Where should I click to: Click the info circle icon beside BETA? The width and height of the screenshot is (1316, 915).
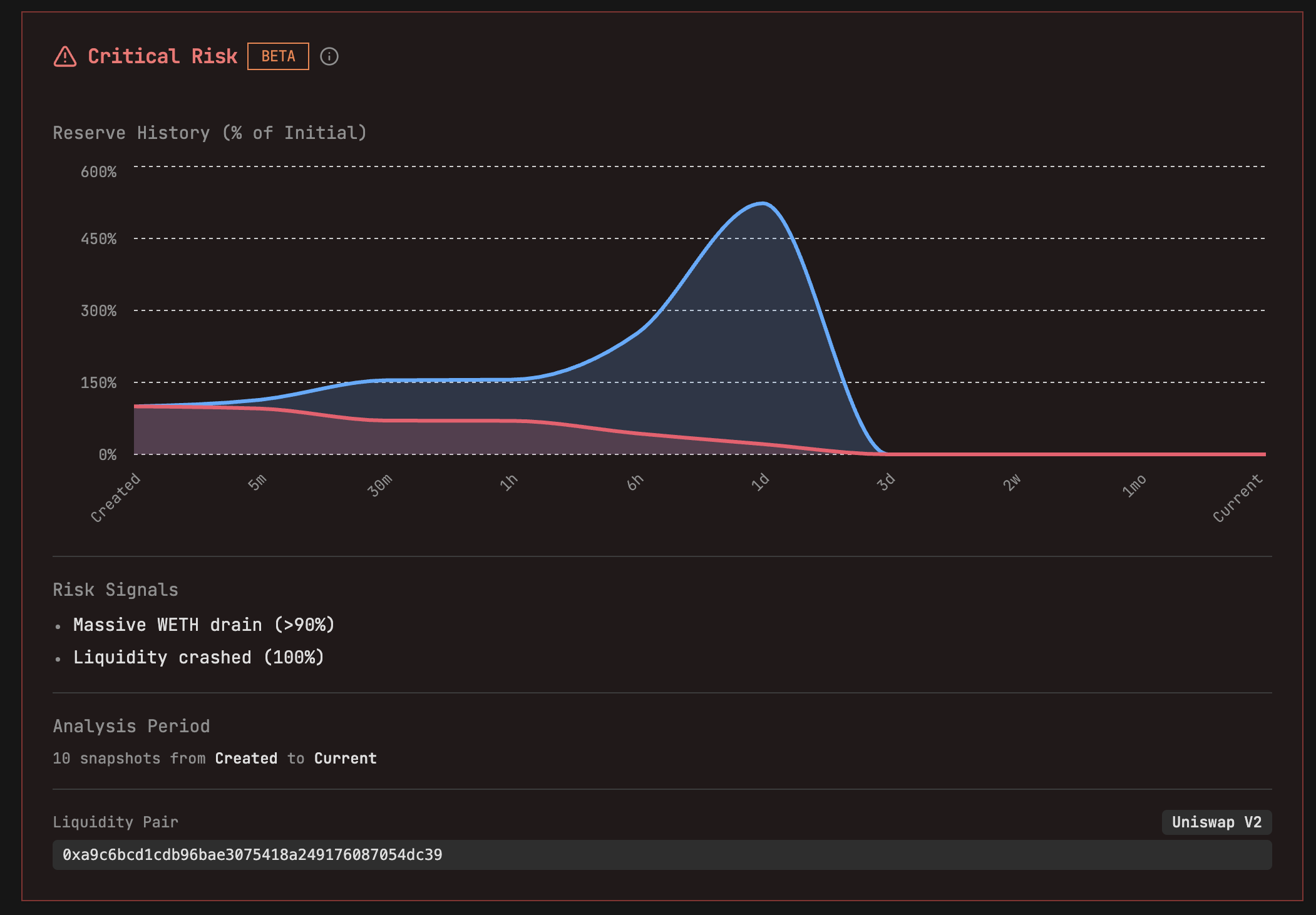[x=329, y=57]
